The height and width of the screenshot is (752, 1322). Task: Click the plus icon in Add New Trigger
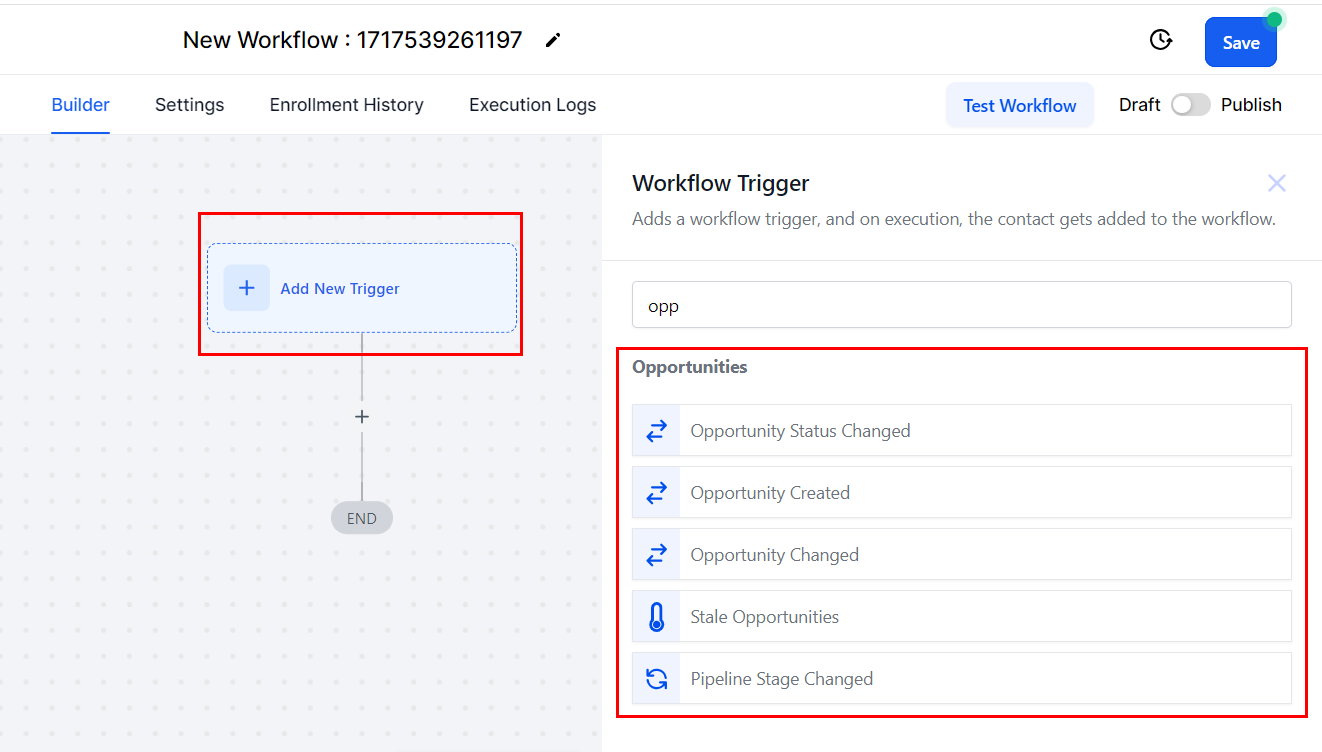[247, 288]
